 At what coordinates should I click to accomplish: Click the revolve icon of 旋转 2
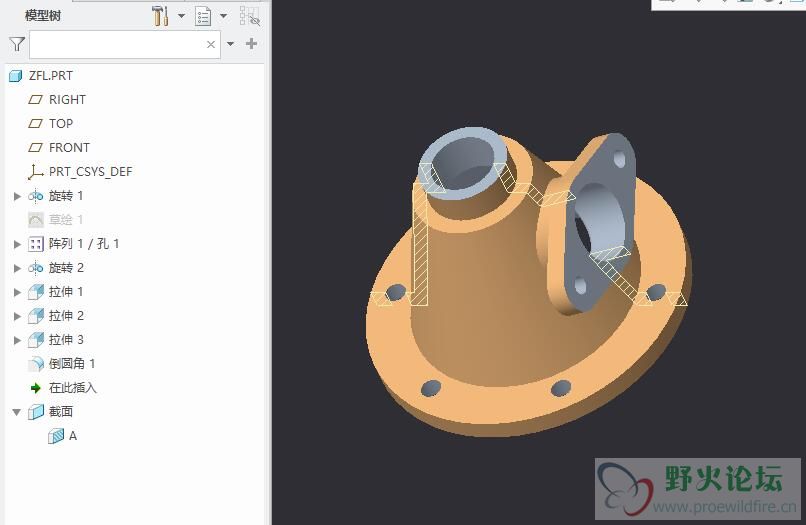[x=35, y=268]
